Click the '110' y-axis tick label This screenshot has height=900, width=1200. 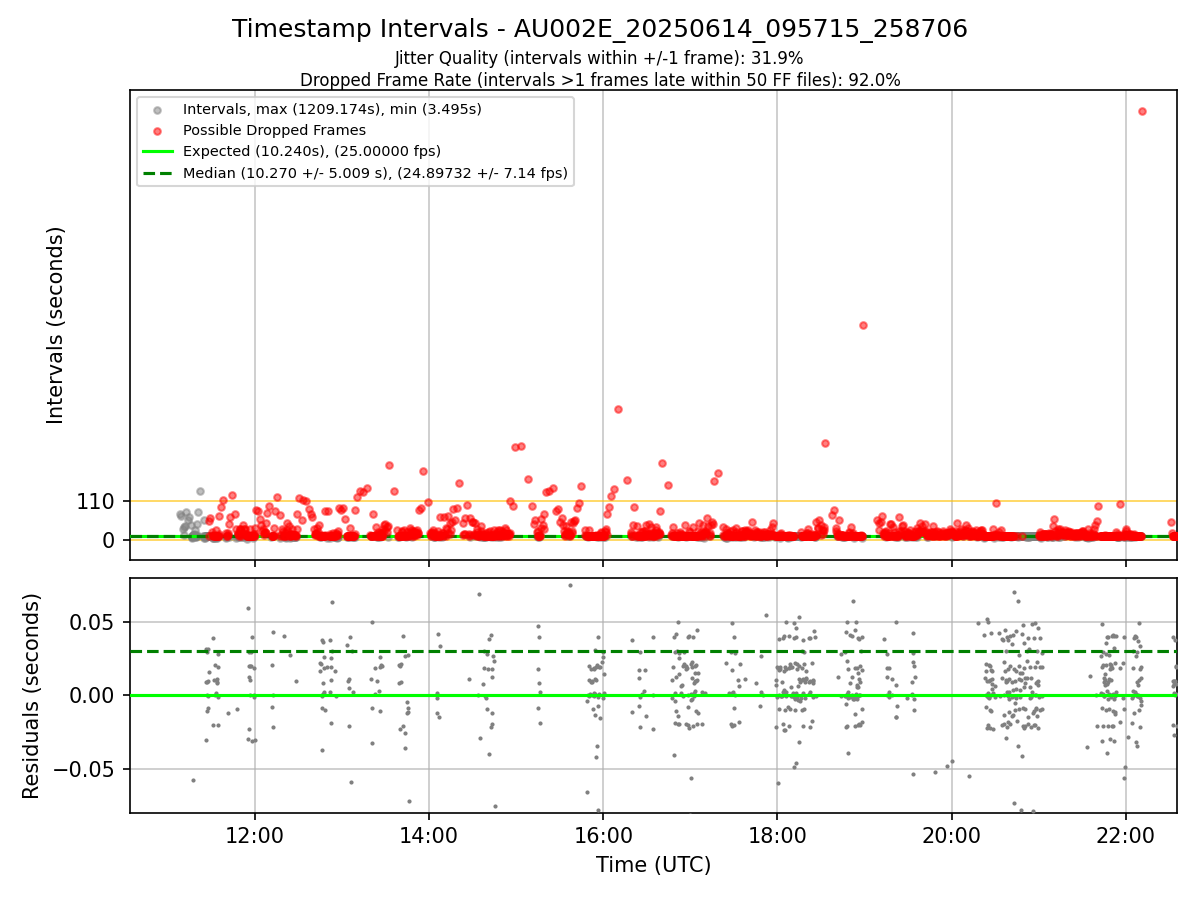(95, 502)
